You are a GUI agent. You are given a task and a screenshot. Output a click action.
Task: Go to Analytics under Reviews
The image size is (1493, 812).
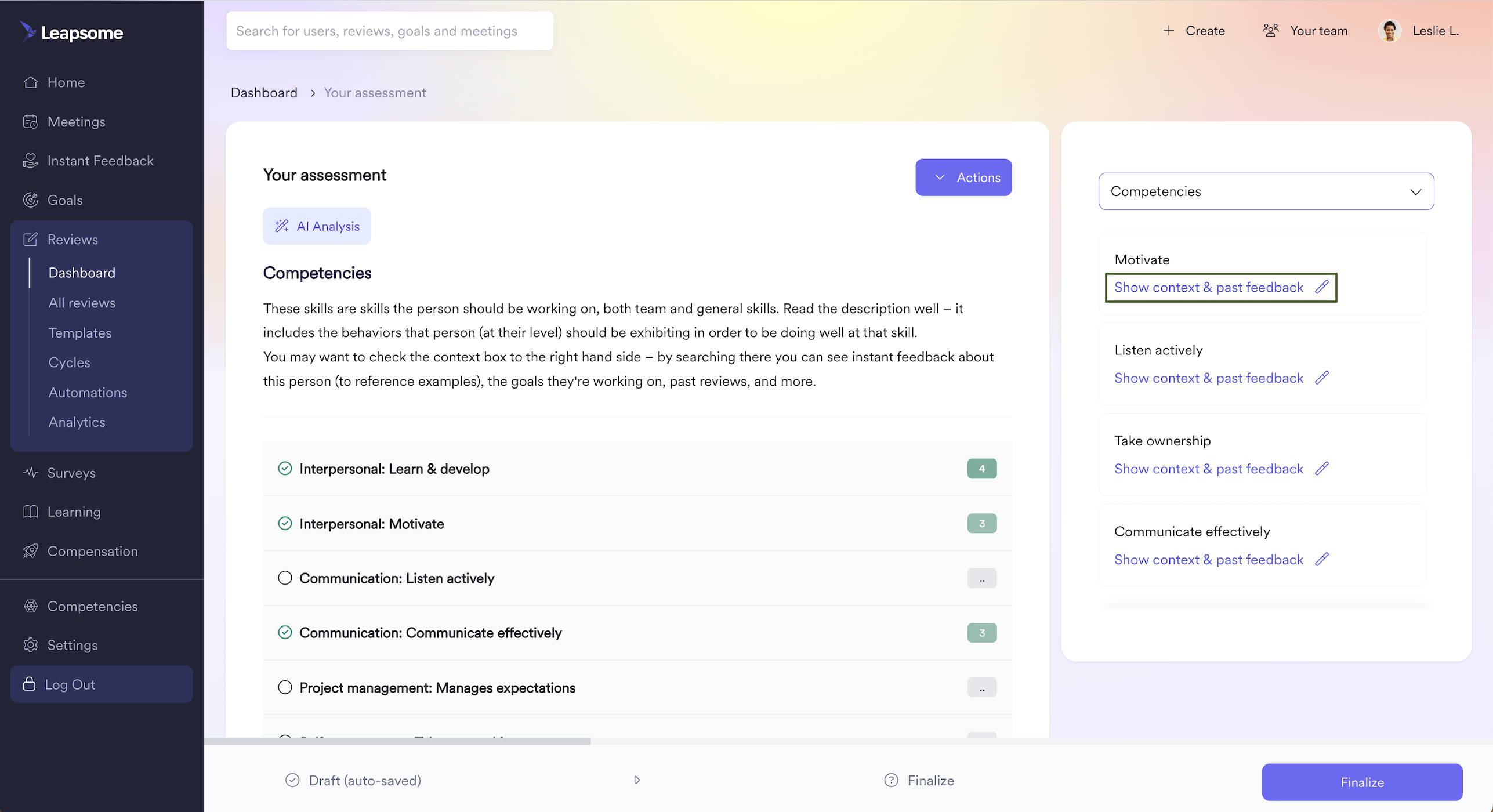(77, 422)
